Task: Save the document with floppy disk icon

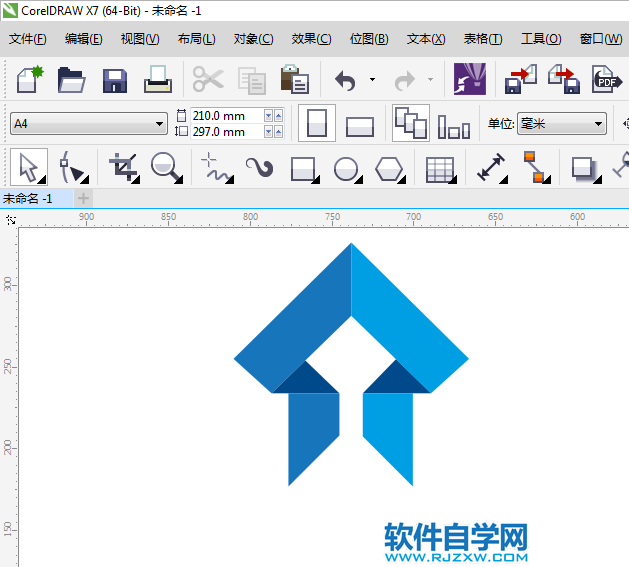Action: click(x=115, y=81)
